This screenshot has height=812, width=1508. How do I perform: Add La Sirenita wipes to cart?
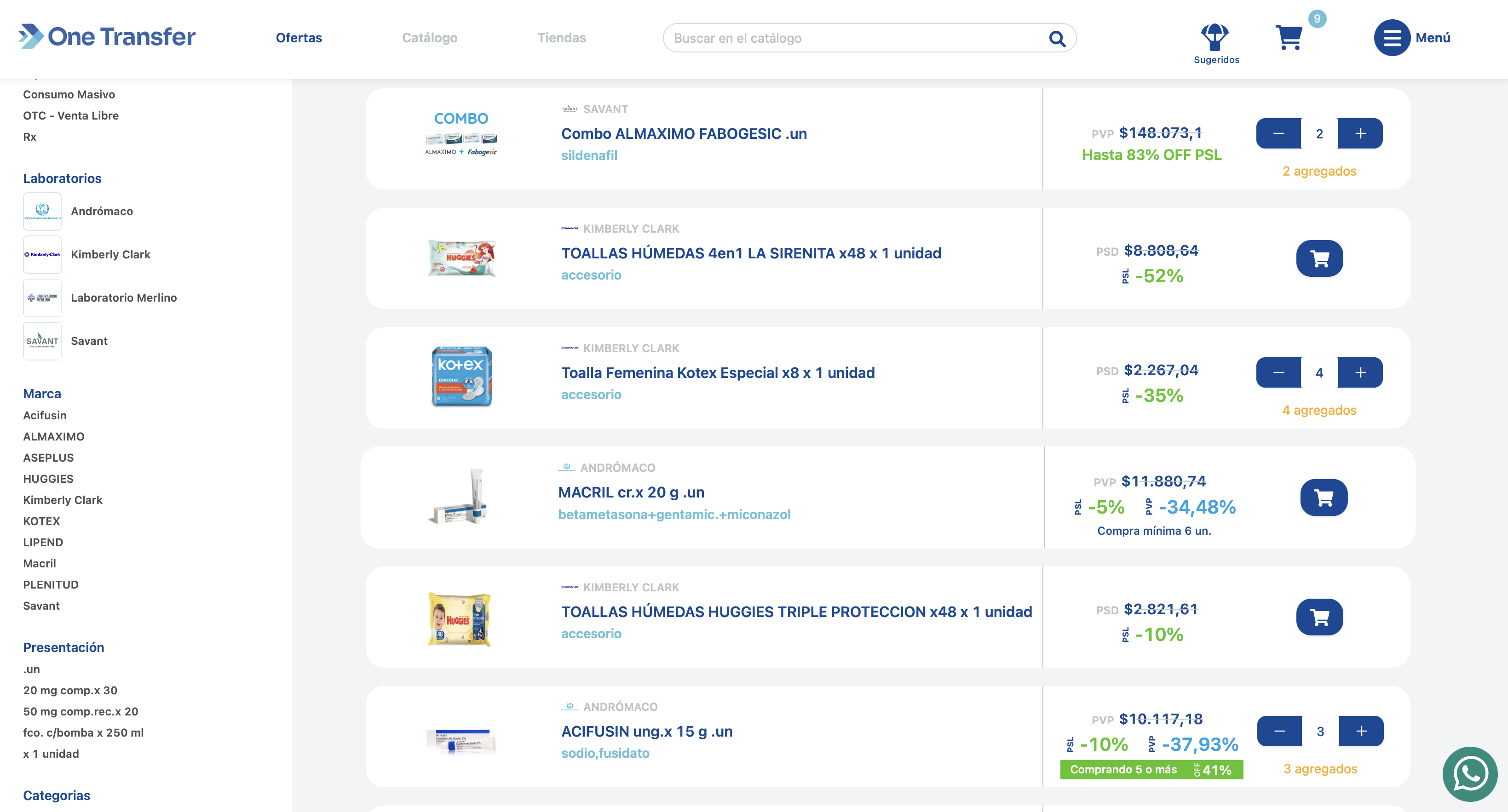1319,258
